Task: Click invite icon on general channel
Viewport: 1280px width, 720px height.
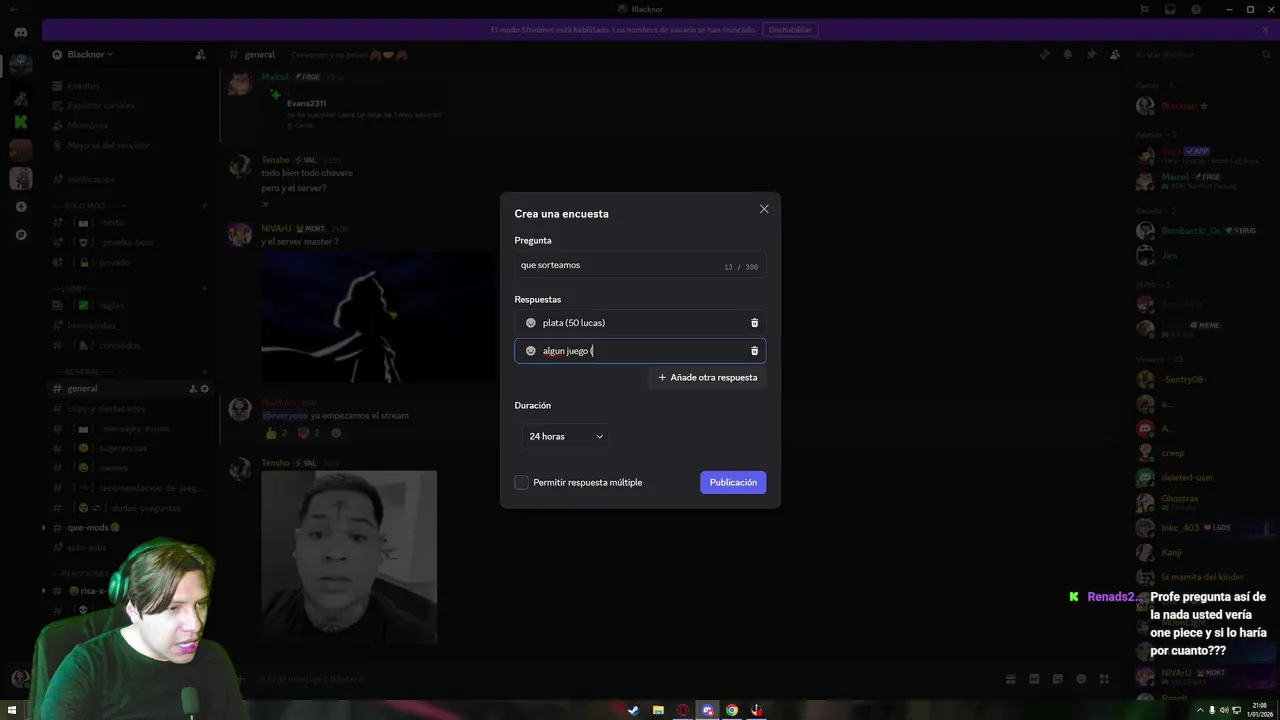Action: pyautogui.click(x=192, y=389)
